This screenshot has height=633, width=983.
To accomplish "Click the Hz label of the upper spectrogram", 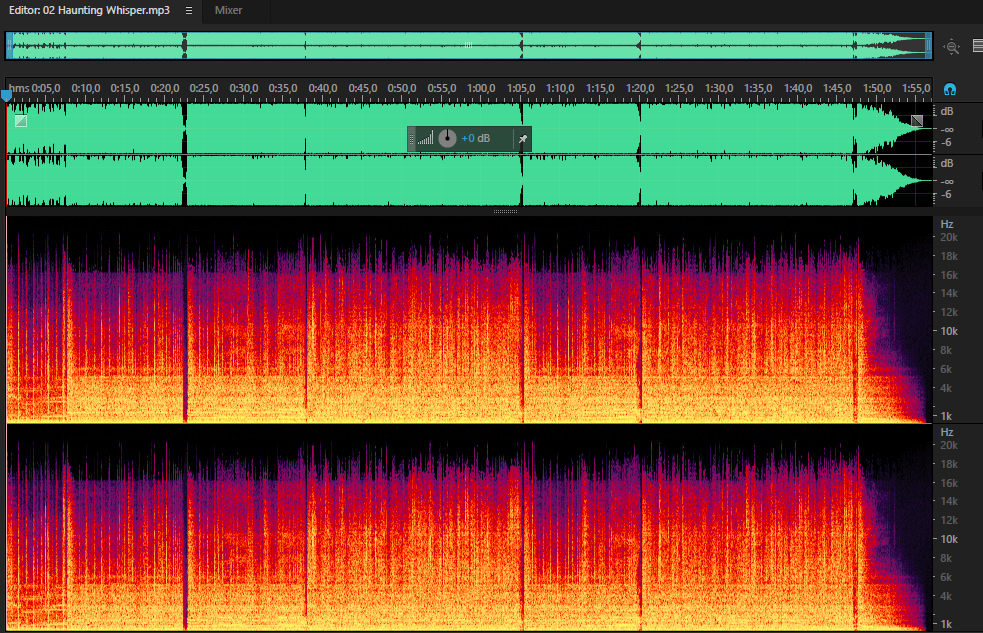I will point(947,224).
